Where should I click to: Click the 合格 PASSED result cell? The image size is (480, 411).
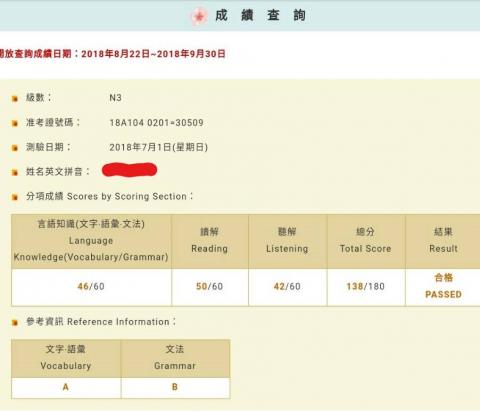coord(443,287)
